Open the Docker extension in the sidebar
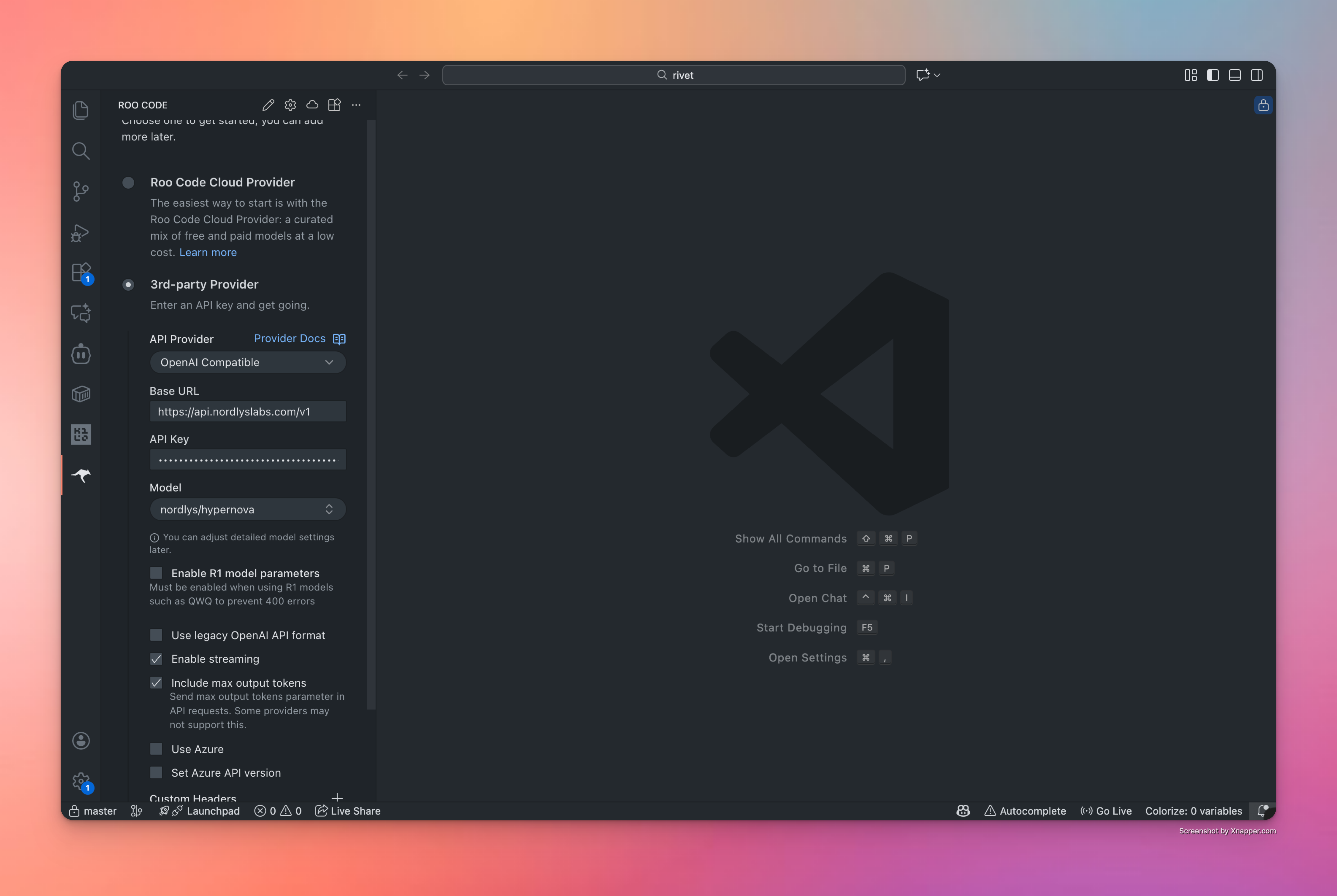The height and width of the screenshot is (896, 1337). pos(81,394)
